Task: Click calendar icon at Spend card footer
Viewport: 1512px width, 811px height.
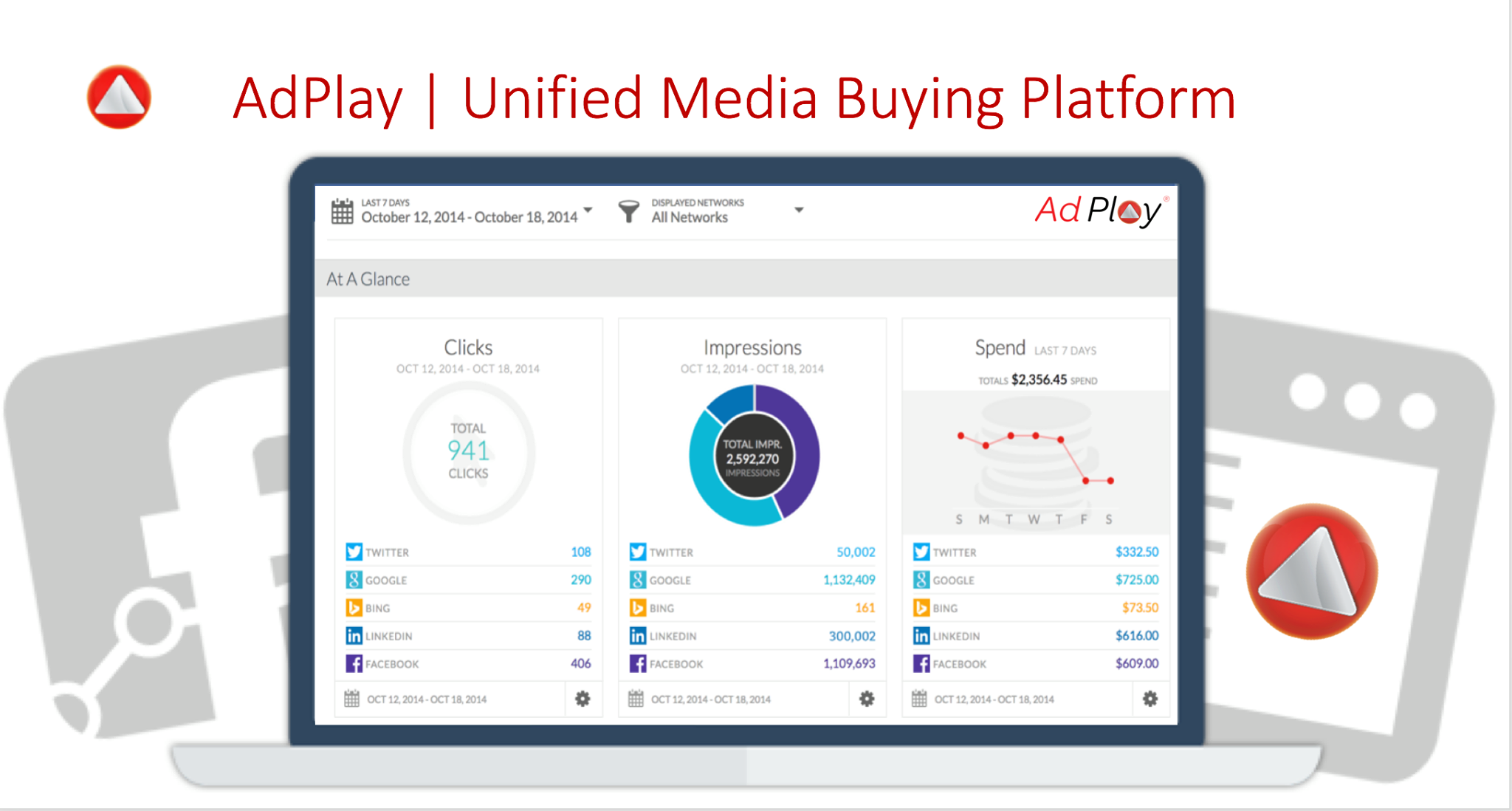Action: point(919,699)
